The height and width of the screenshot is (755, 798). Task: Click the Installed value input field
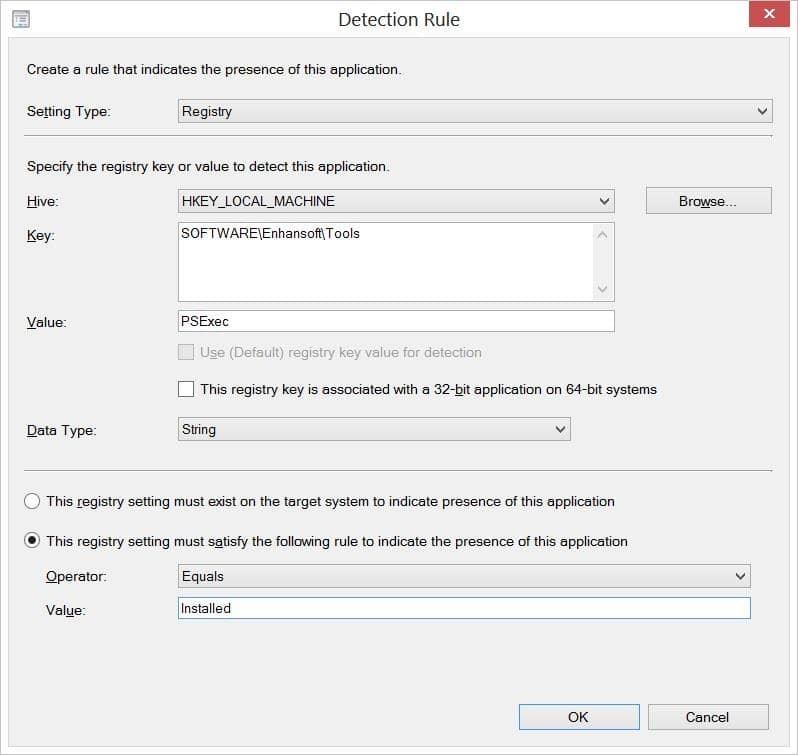coord(464,608)
